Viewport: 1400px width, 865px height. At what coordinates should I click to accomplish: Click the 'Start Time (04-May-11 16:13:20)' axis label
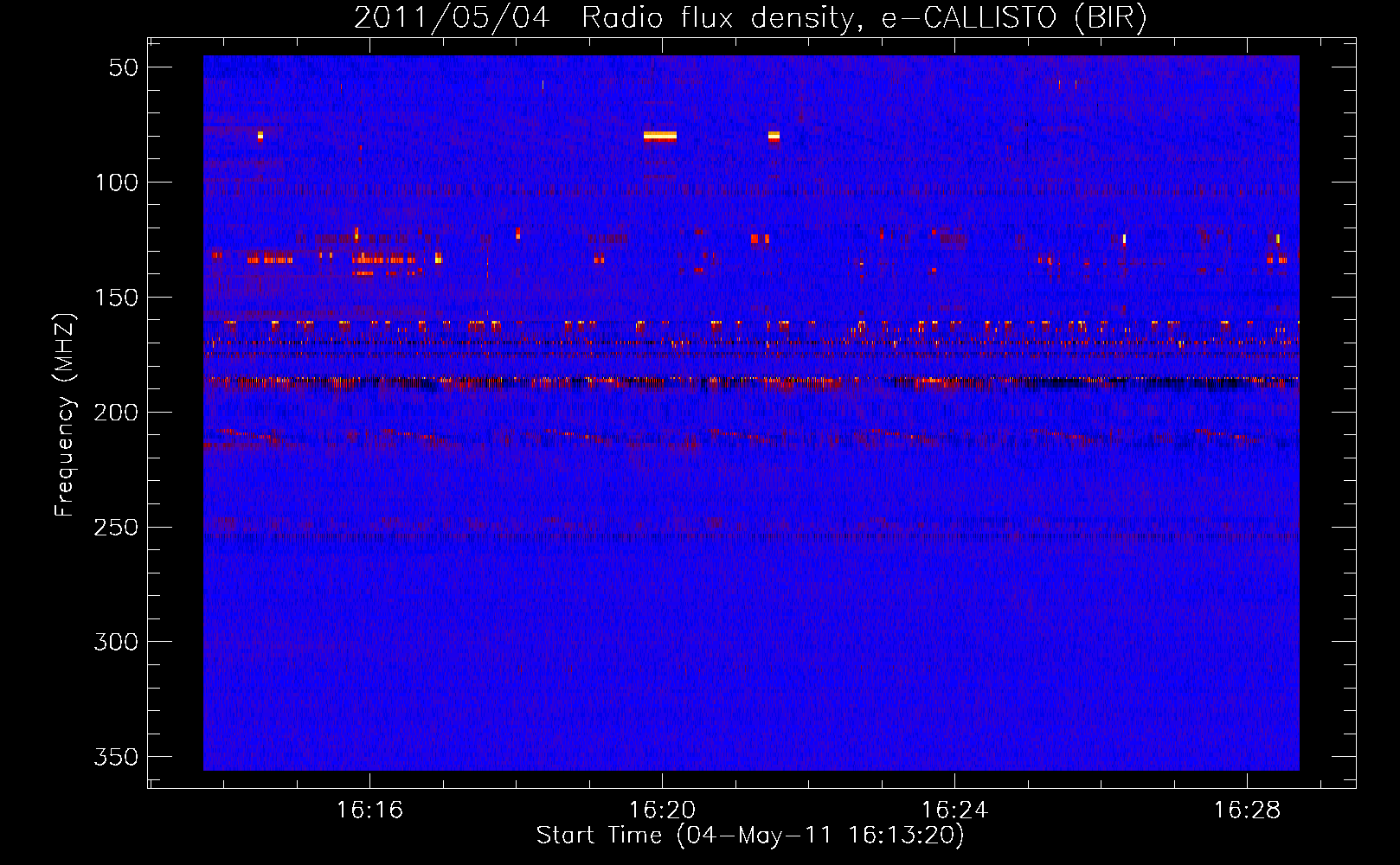750,836
